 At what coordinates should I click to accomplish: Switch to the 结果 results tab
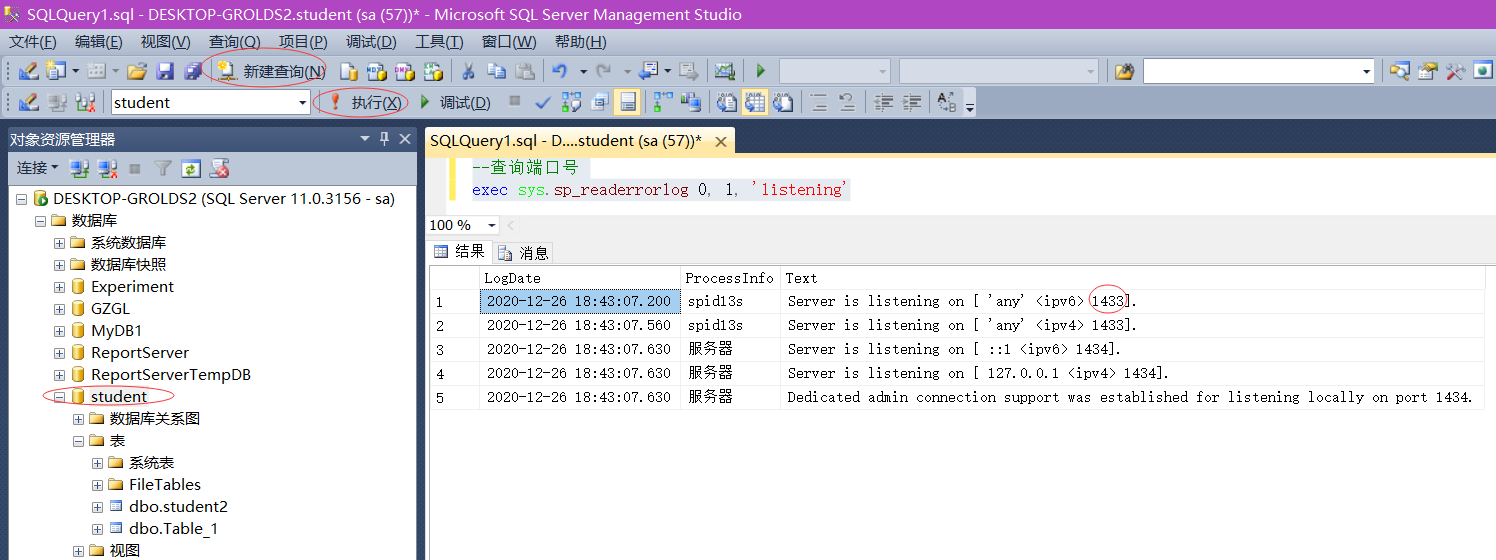(x=460, y=252)
